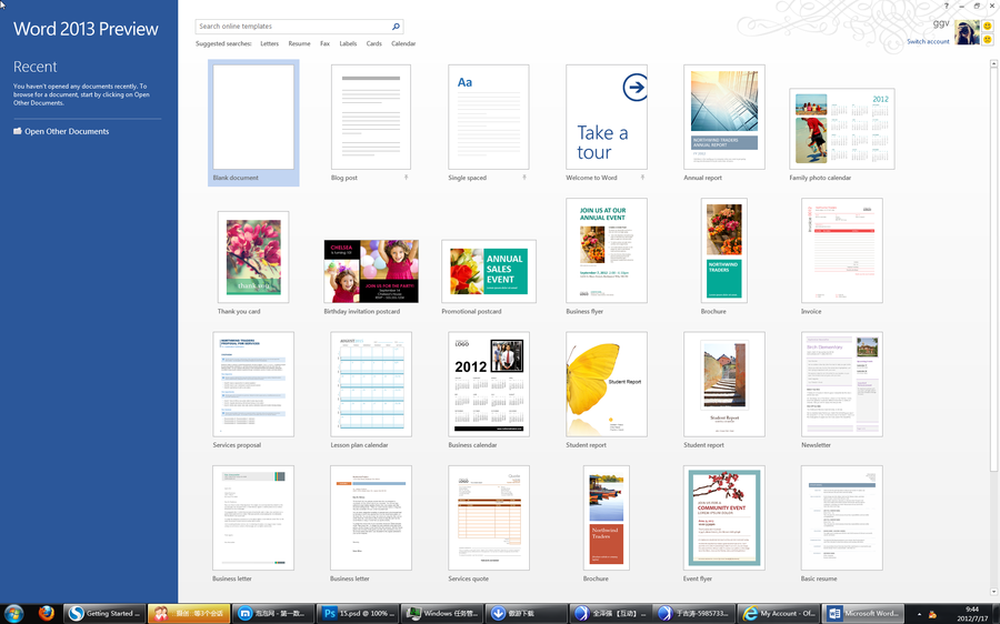
Task: Send a smile feedback face
Action: pyautogui.click(x=988, y=27)
